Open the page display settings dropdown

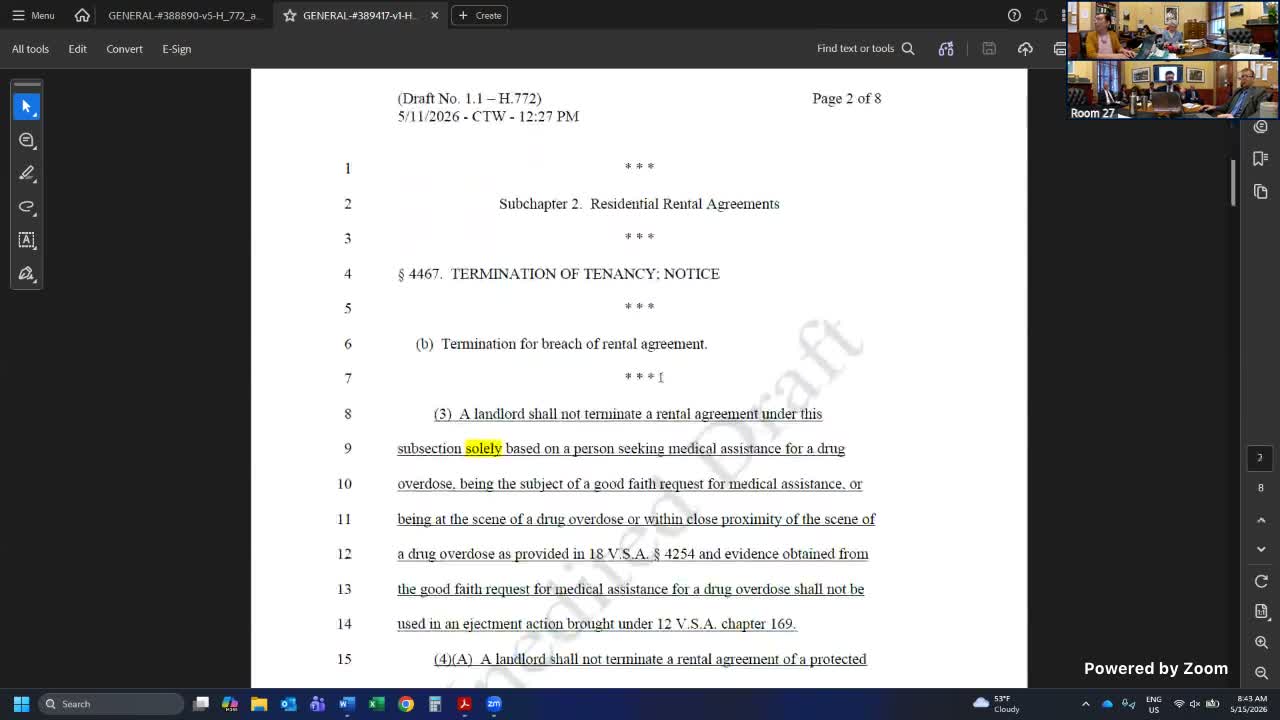(1260, 611)
